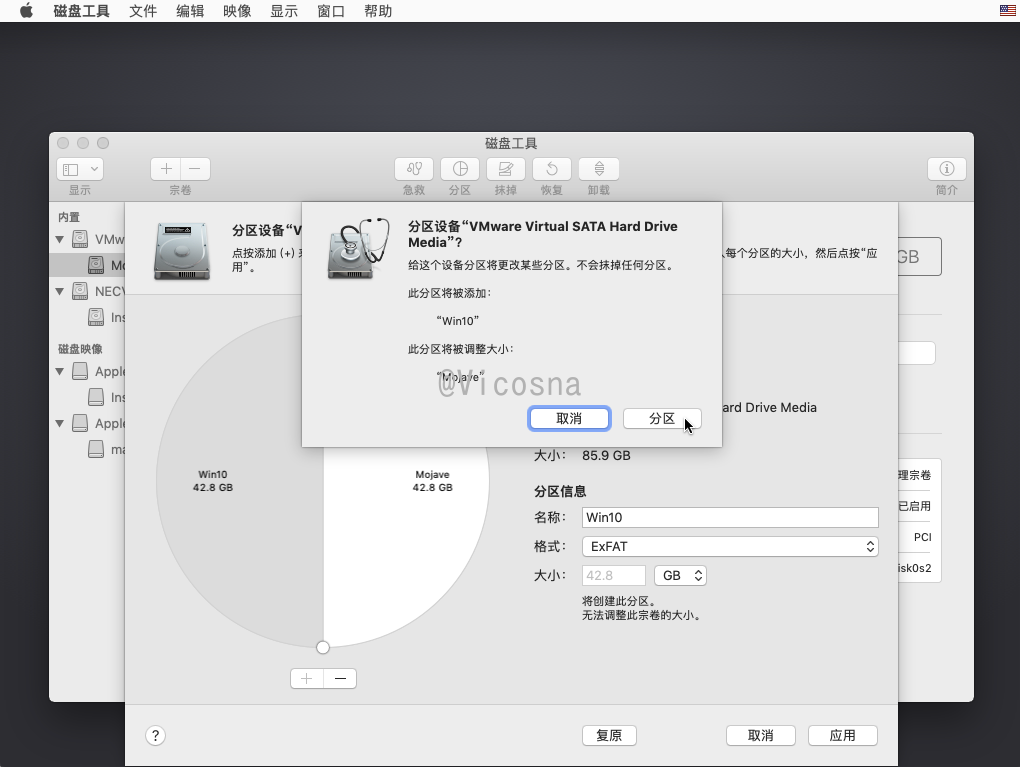Open the ExFAT format dropdown
Screen dimensions: 1020x767
(730, 546)
